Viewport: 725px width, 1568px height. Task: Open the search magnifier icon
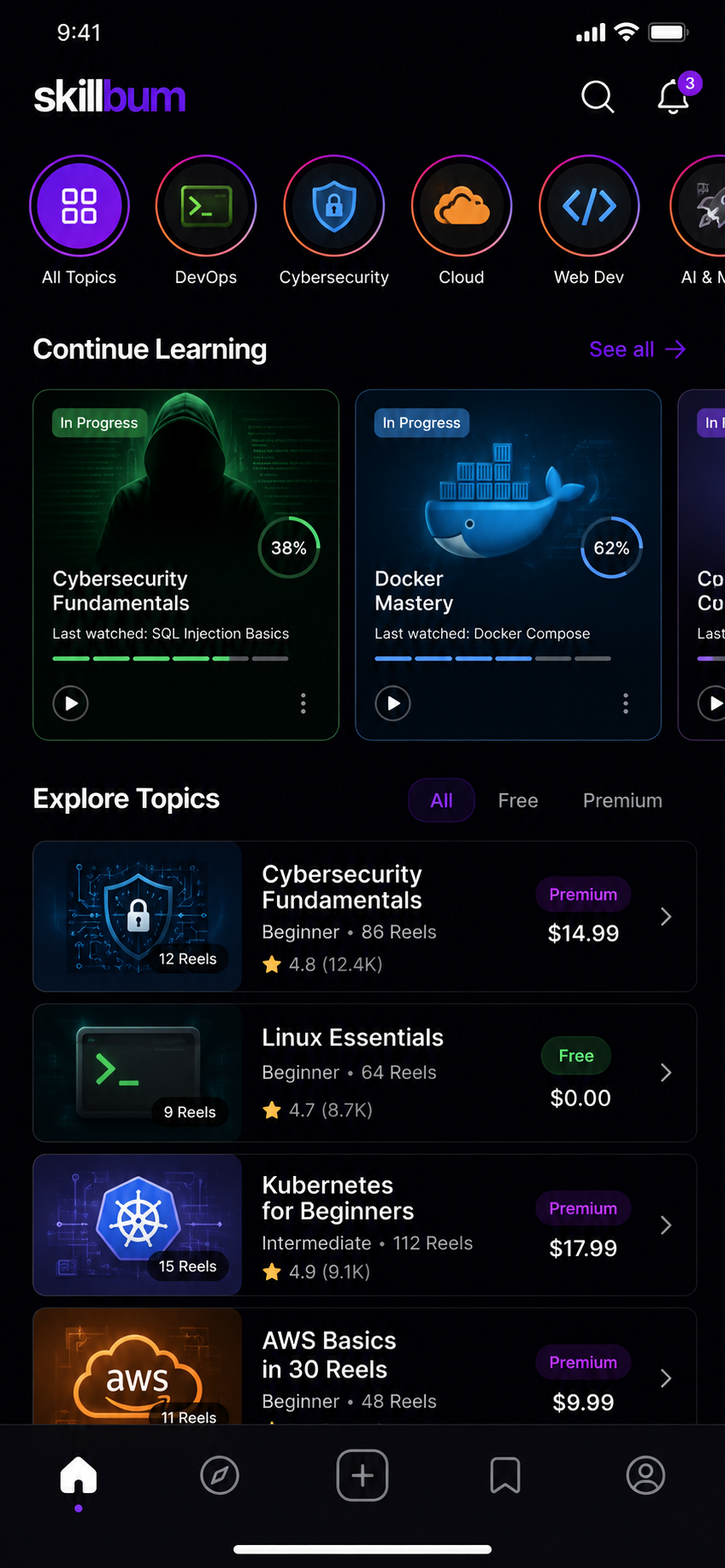[x=598, y=97]
